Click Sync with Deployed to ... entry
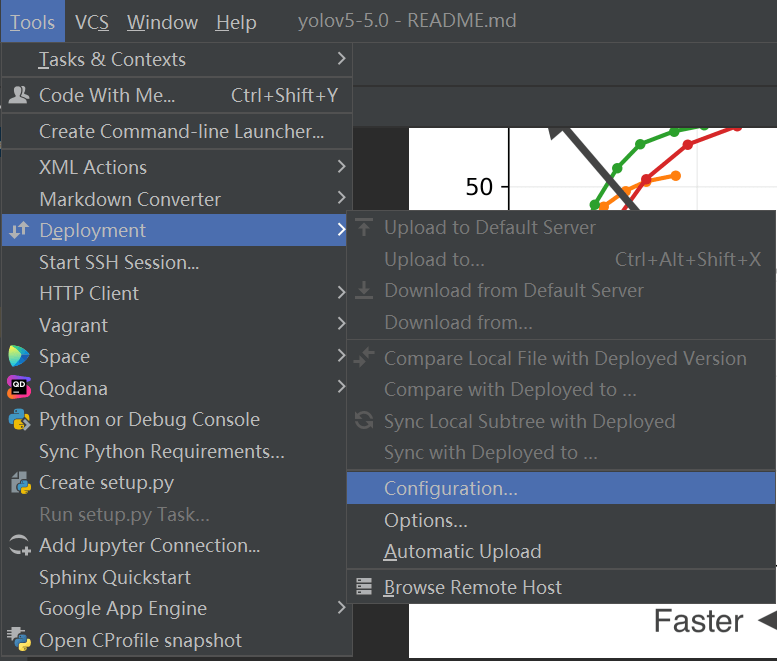Image resolution: width=777 pixels, height=661 pixels. [561, 452]
